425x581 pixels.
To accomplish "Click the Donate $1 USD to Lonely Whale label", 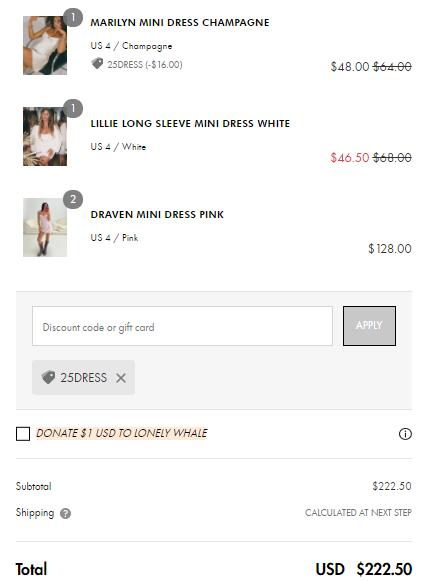I will (x=122, y=433).
